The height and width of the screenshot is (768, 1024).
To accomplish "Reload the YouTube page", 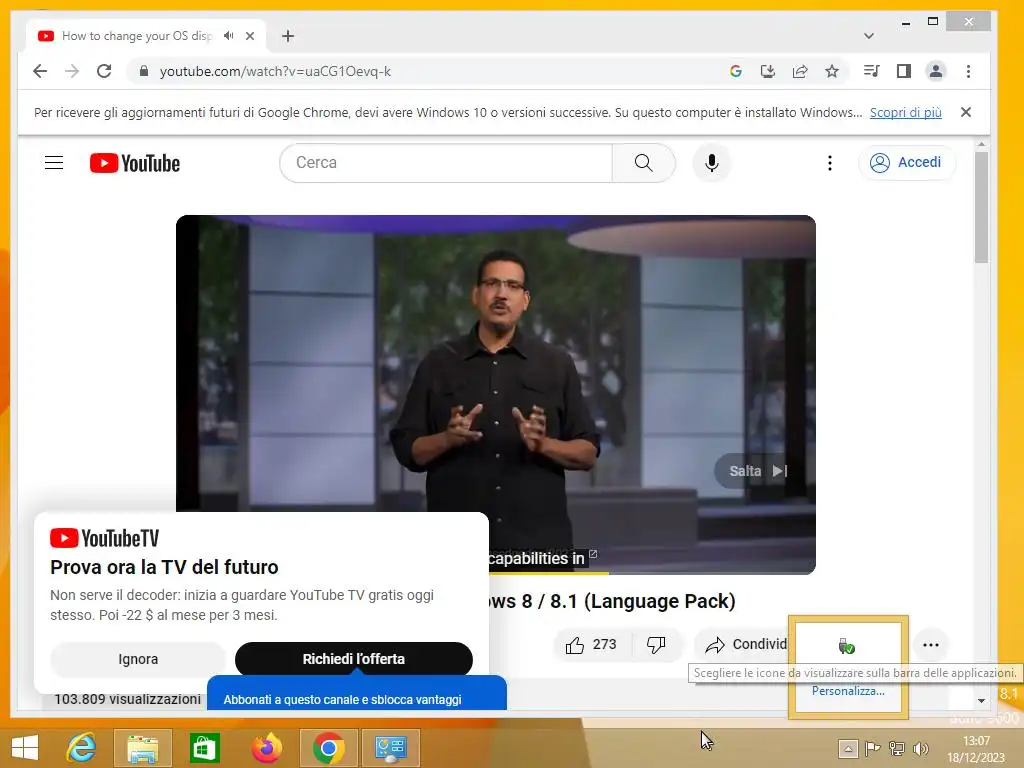I will click(x=104, y=71).
